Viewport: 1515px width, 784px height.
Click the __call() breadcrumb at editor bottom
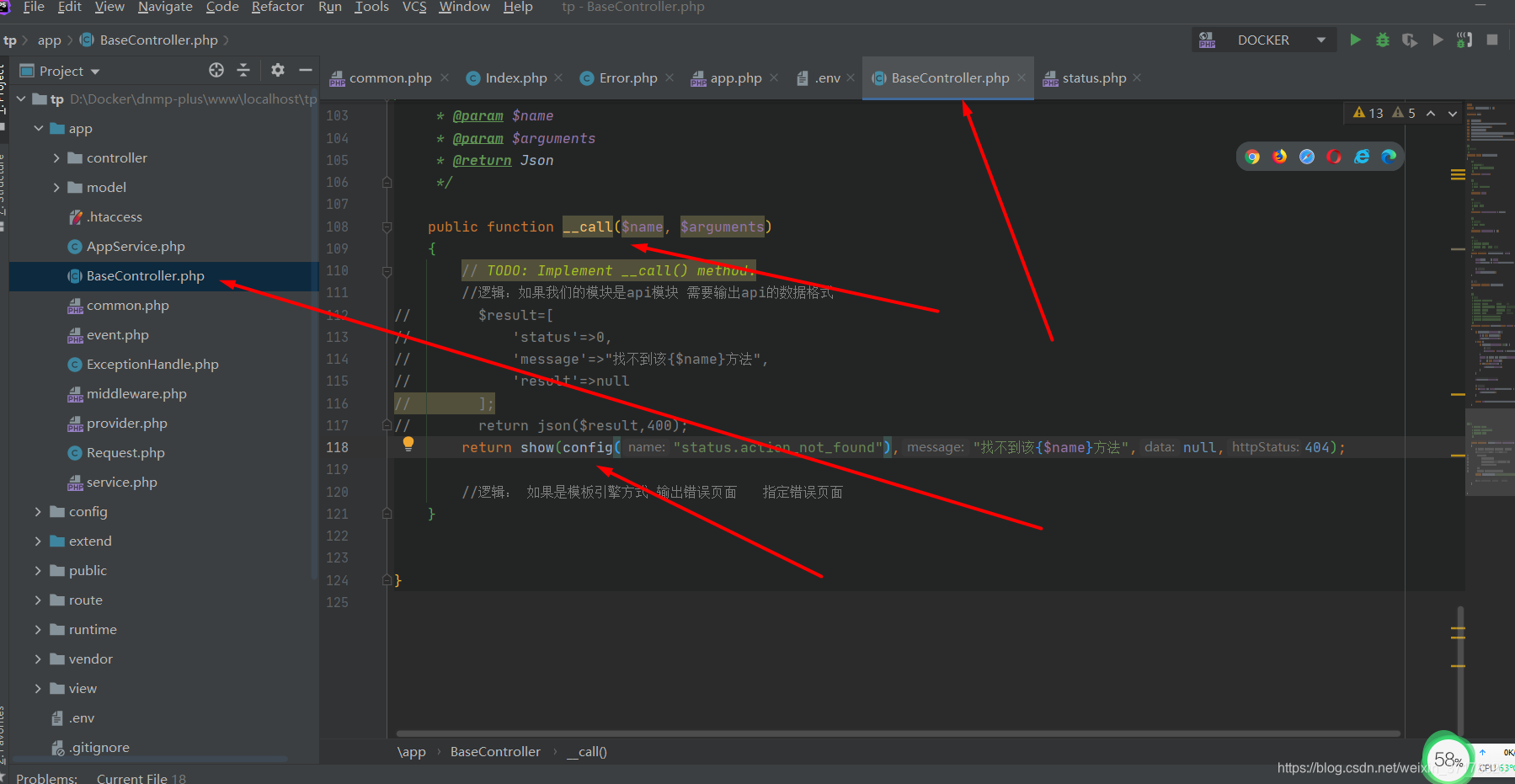[587, 751]
